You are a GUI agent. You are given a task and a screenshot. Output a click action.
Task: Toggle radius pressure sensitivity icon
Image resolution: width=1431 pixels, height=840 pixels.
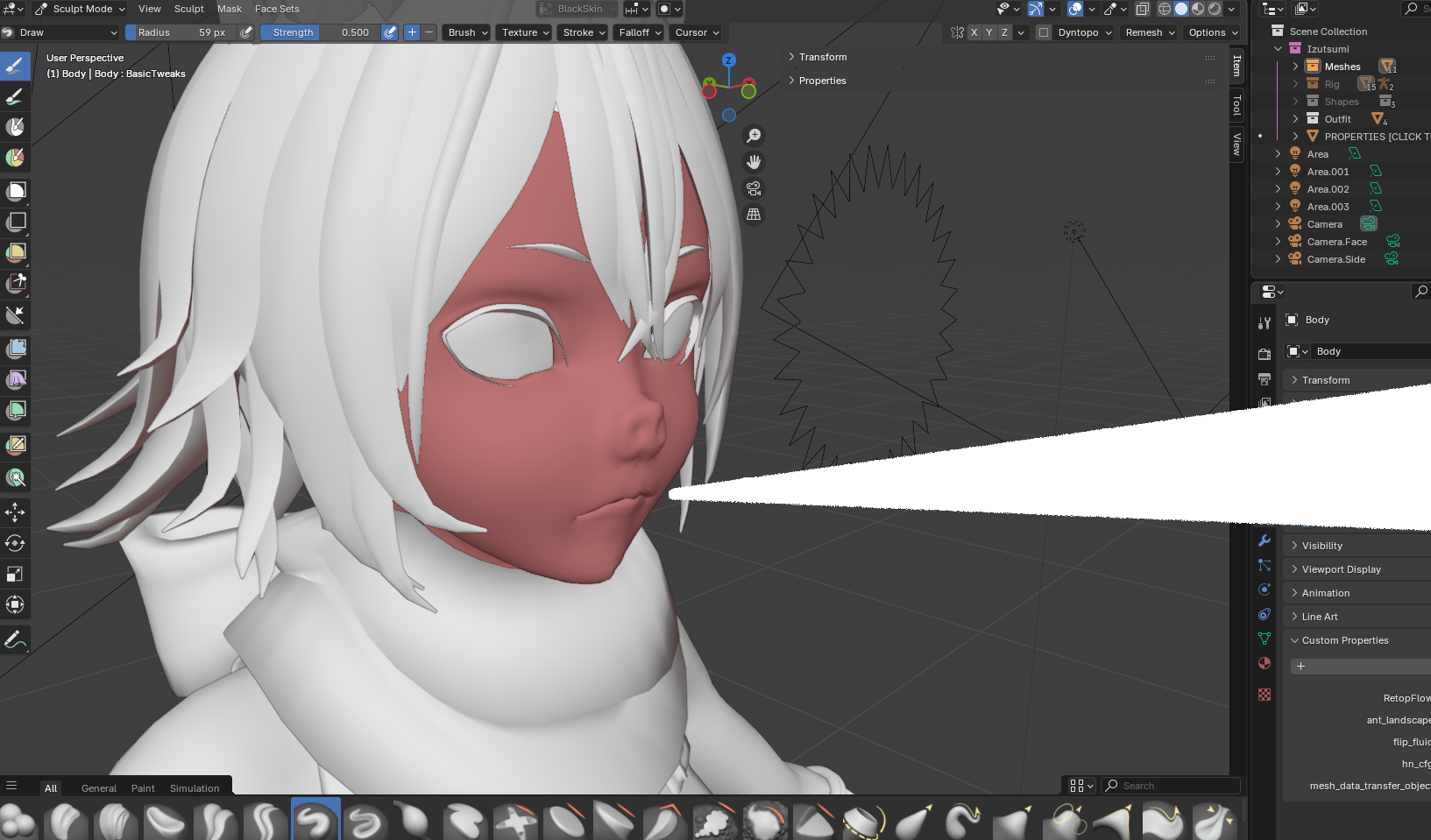click(246, 32)
